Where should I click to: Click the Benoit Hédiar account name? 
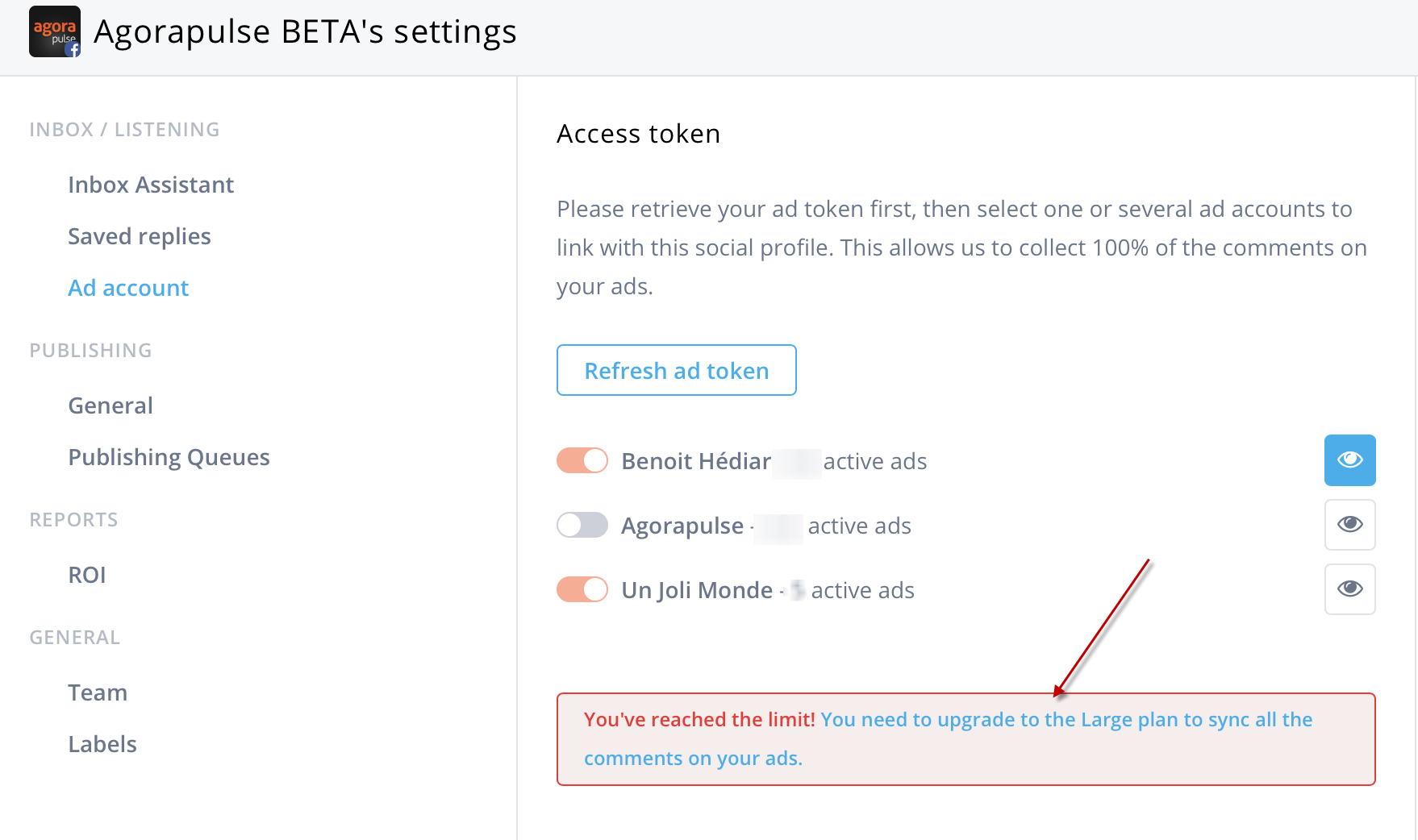coord(696,461)
